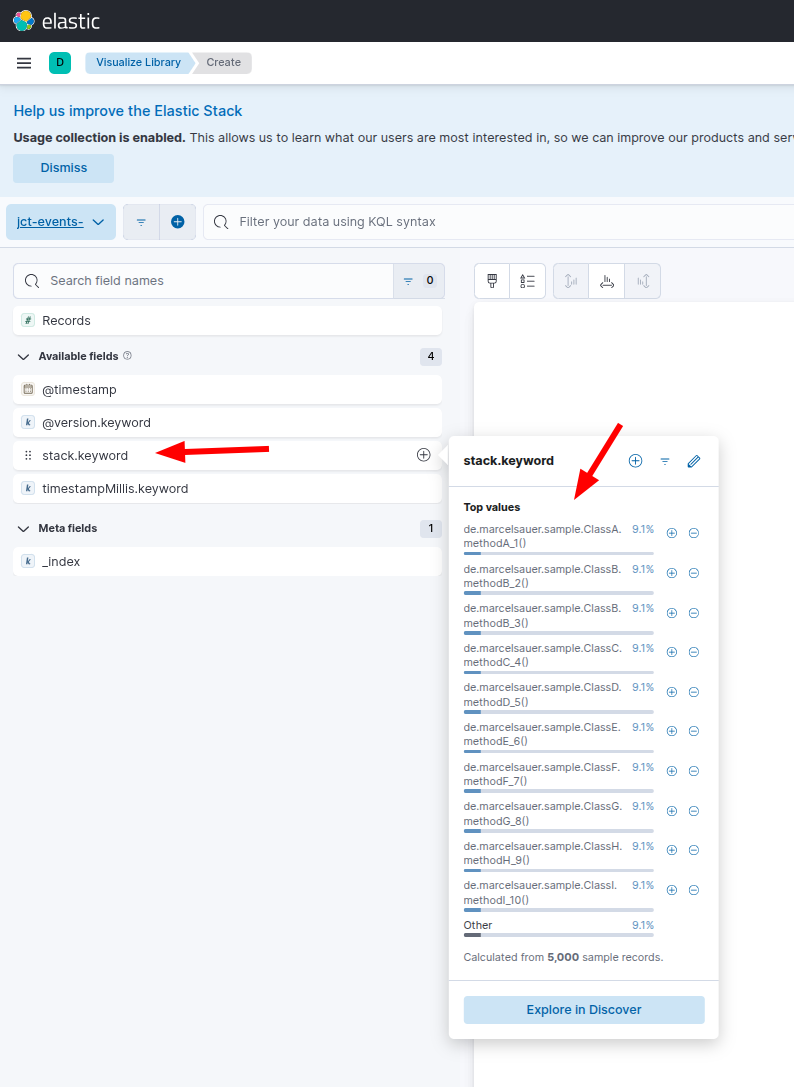The width and height of the screenshot is (794, 1087).
Task: Click the ClassA.methodA_1() value text
Action: (542, 536)
